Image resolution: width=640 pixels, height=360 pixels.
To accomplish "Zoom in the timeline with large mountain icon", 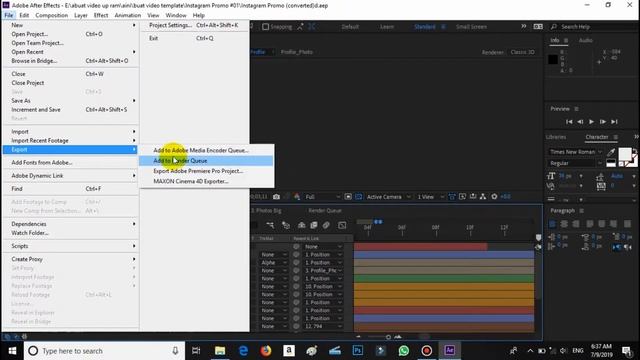I will (x=398, y=337).
